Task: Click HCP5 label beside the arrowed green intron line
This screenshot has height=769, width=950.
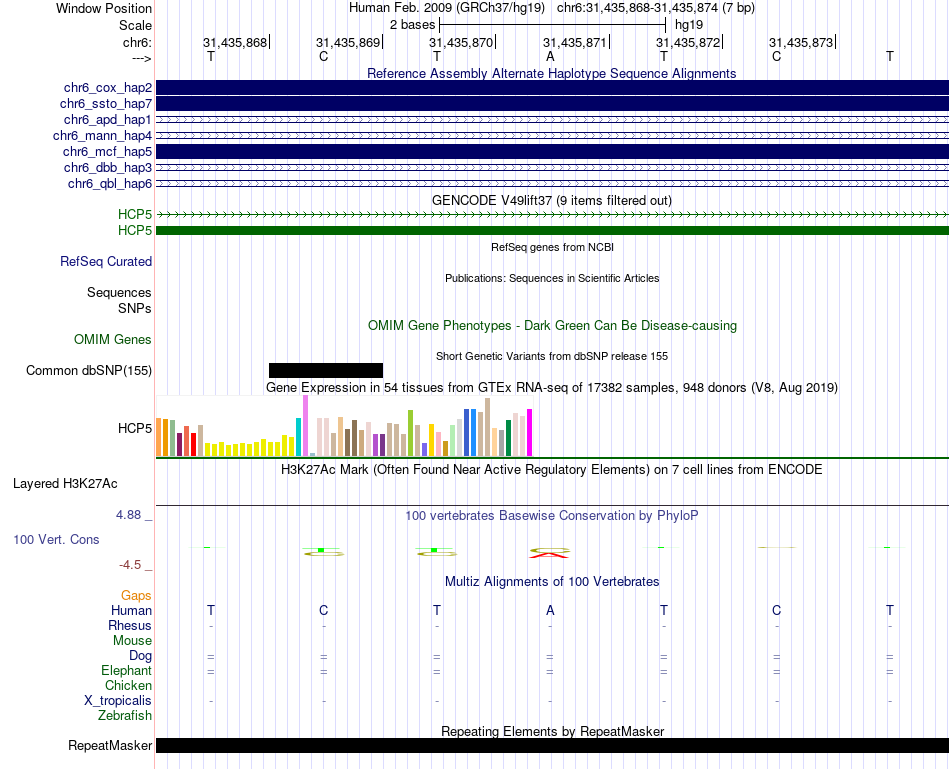Action: pos(135,215)
